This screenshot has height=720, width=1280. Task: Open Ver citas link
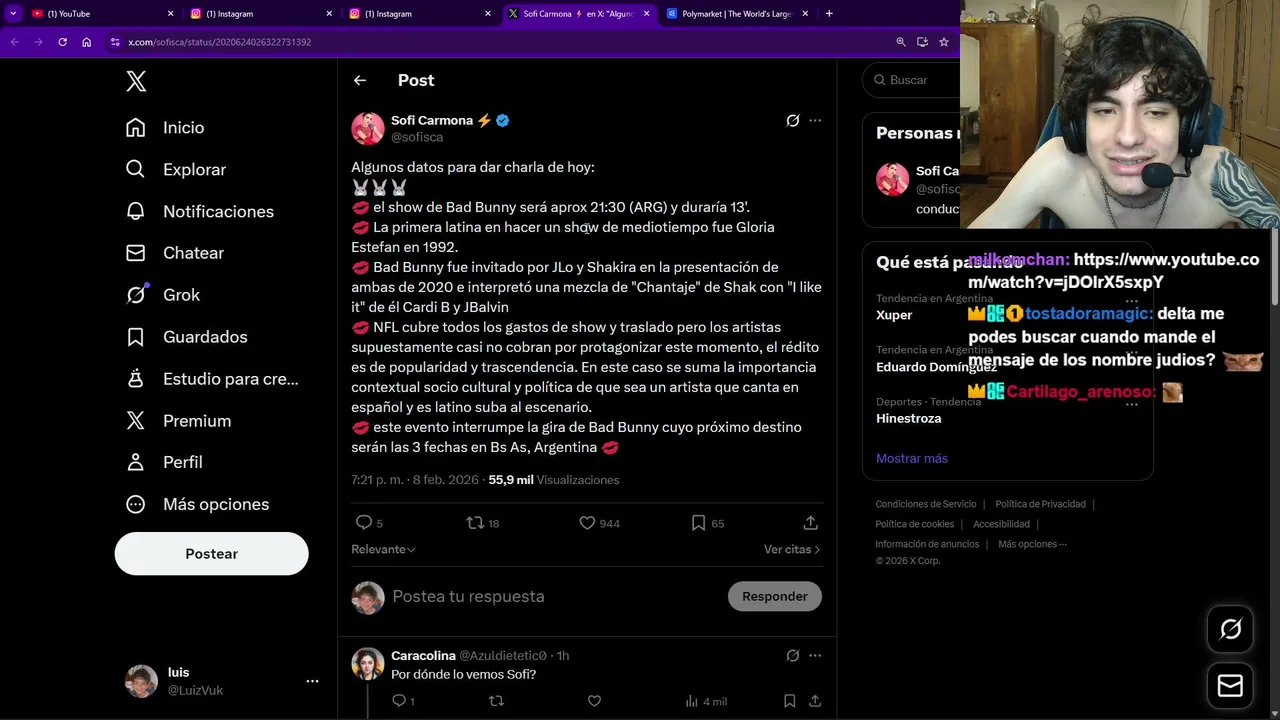click(792, 549)
